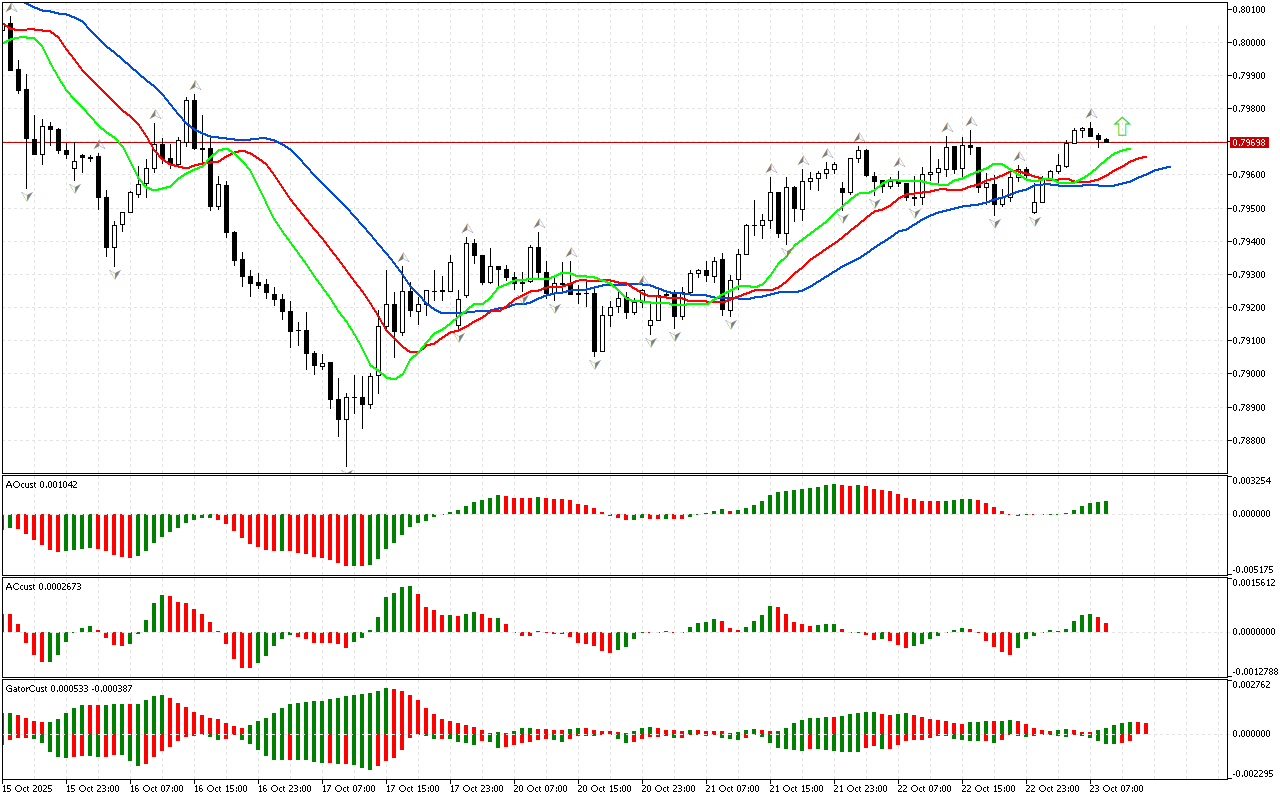Click the 0.78800 price scale label
This screenshot has height=800, width=1280.
pyautogui.click(x=1250, y=440)
